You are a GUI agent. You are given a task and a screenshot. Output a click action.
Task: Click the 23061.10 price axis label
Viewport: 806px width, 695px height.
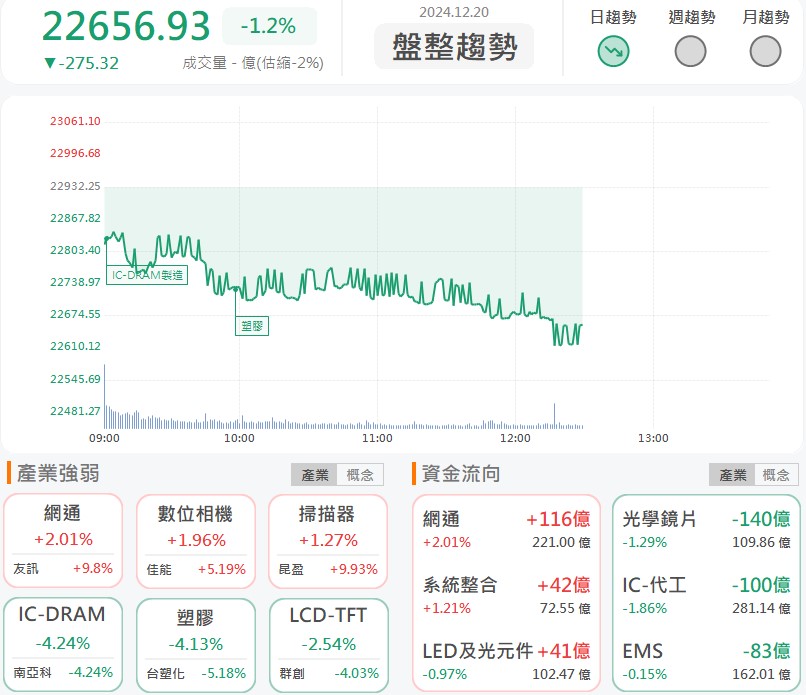click(75, 121)
